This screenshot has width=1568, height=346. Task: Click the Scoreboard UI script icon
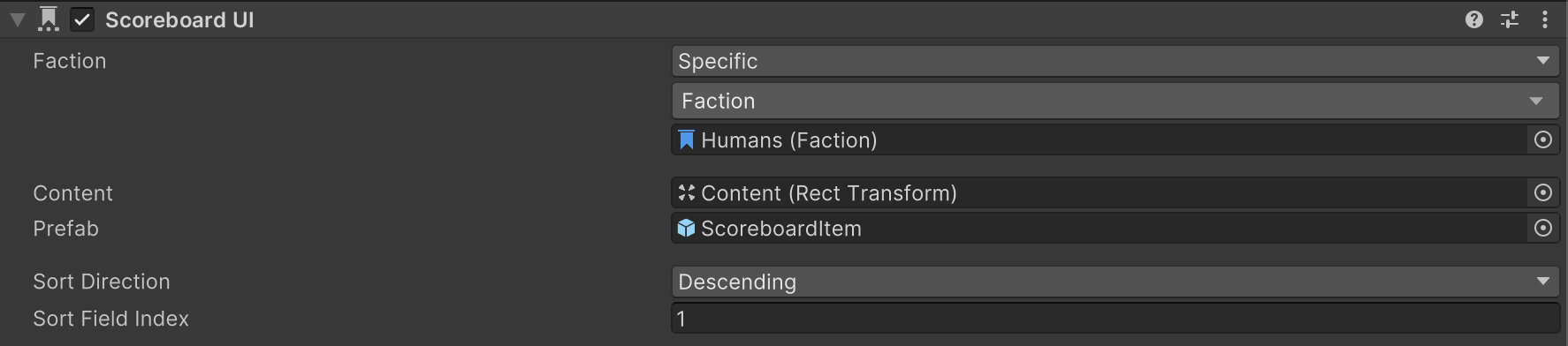(x=49, y=19)
